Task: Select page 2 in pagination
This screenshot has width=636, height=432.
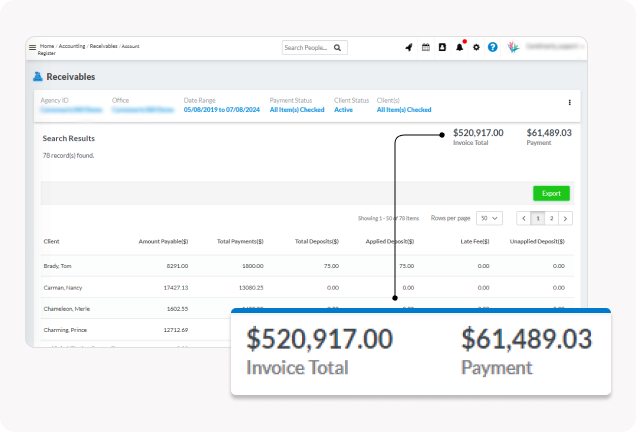Action: (x=552, y=218)
